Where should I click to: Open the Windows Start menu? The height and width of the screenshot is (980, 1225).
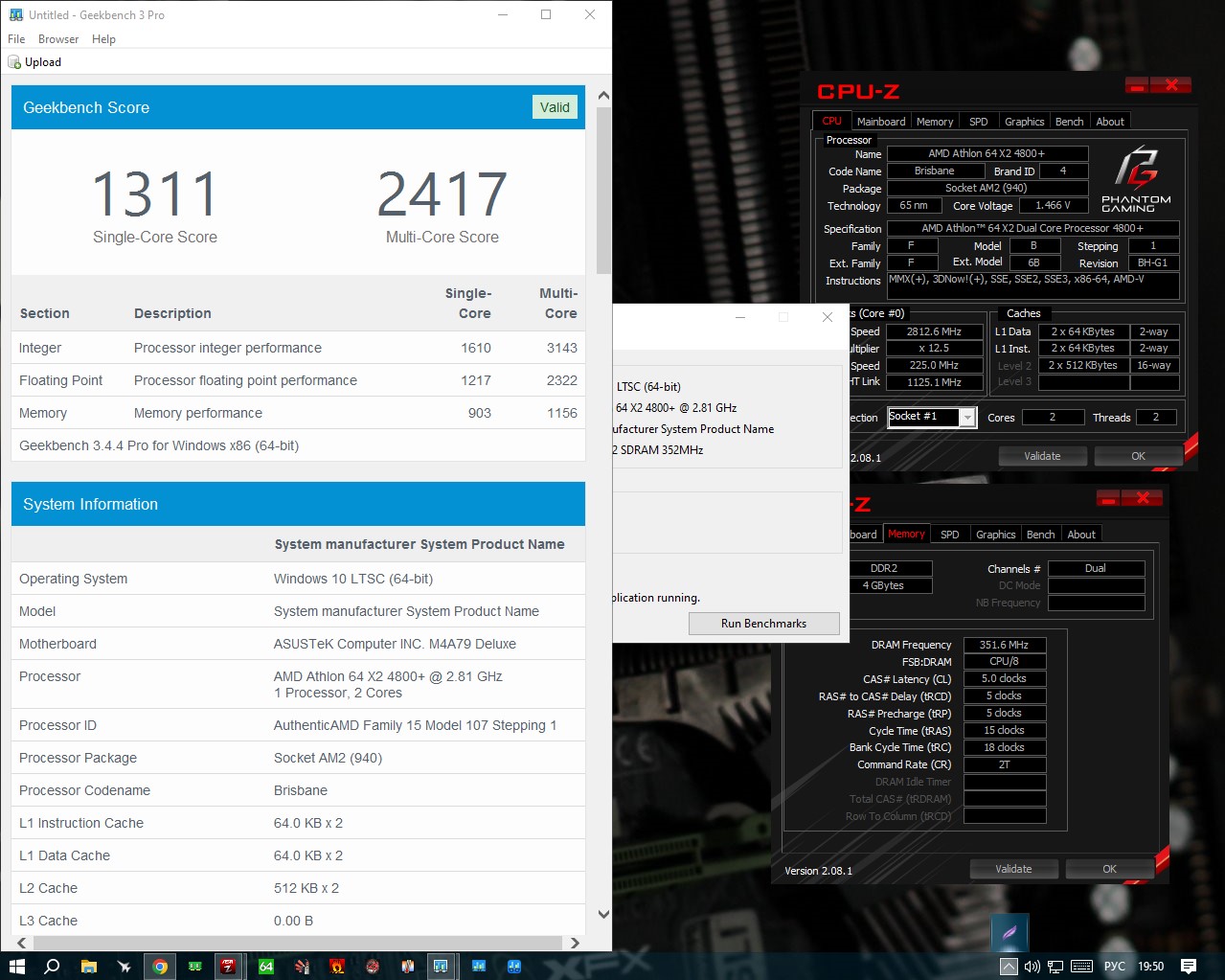click(16, 966)
